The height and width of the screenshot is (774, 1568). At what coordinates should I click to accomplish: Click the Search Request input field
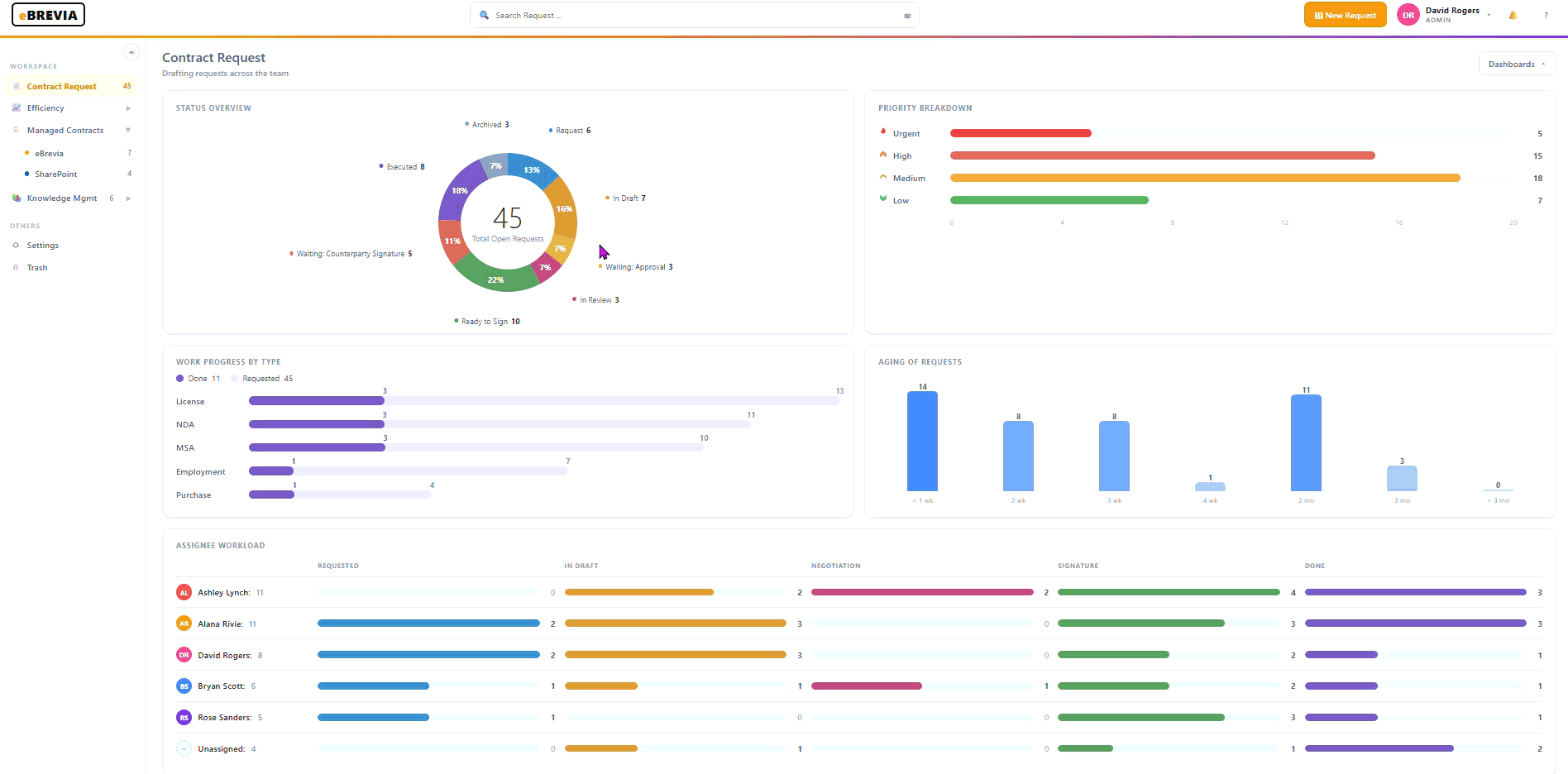click(x=695, y=15)
